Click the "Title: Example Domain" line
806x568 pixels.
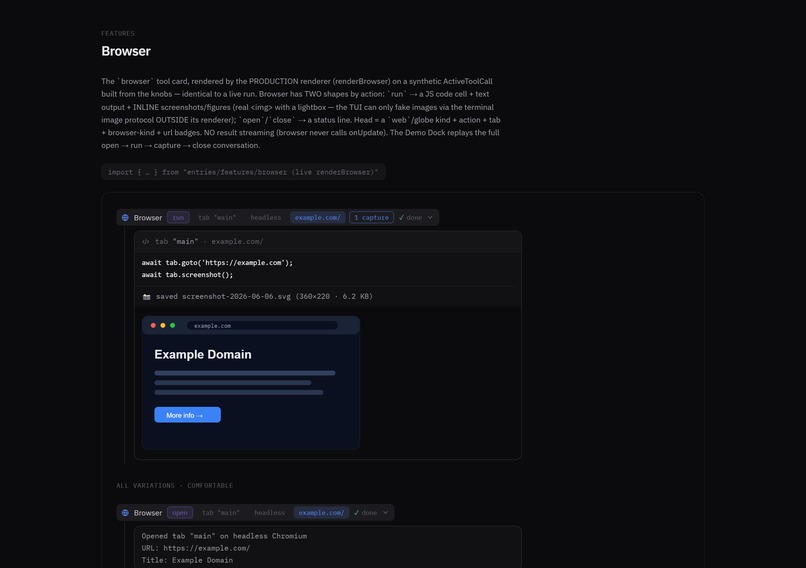point(187,560)
